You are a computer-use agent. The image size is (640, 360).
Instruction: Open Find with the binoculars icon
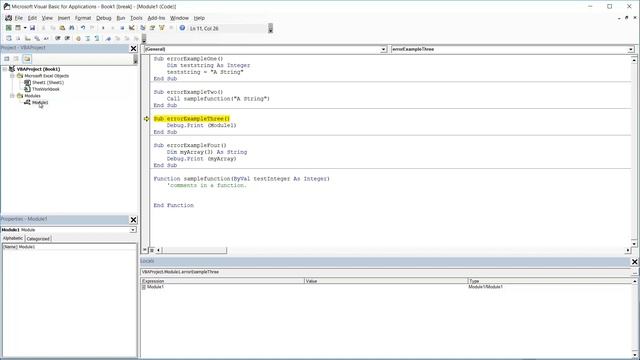pyautogui.click(x=72, y=28)
